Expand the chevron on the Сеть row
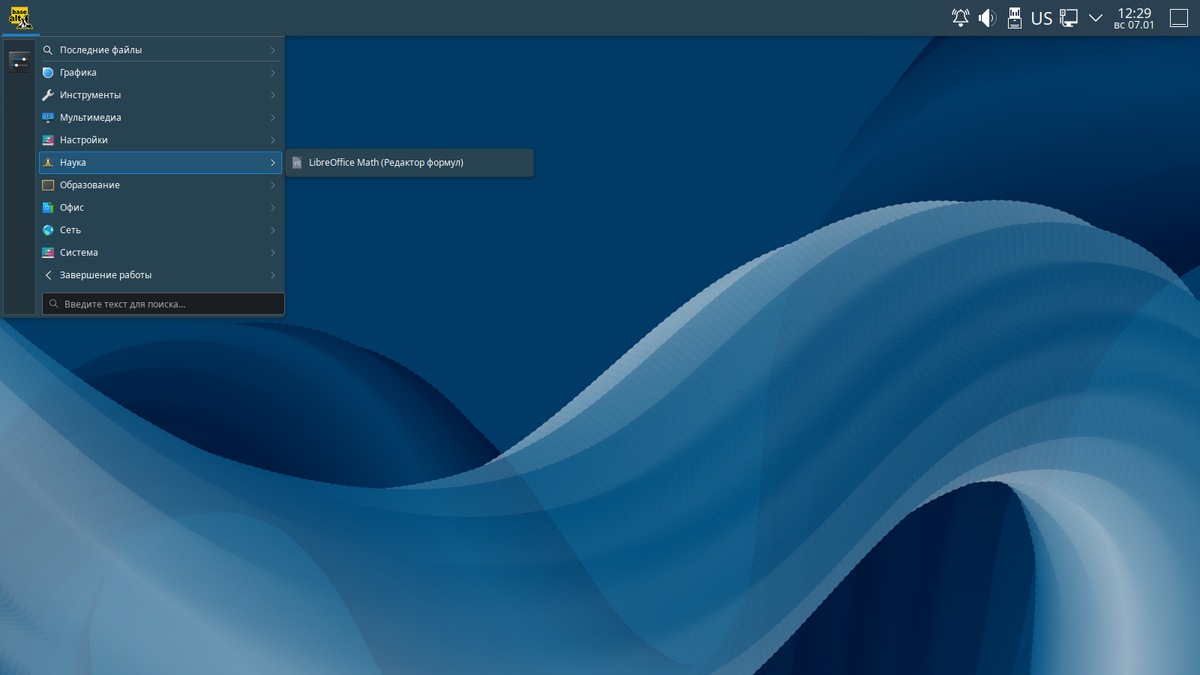Viewport: 1200px width, 675px height. 273,230
